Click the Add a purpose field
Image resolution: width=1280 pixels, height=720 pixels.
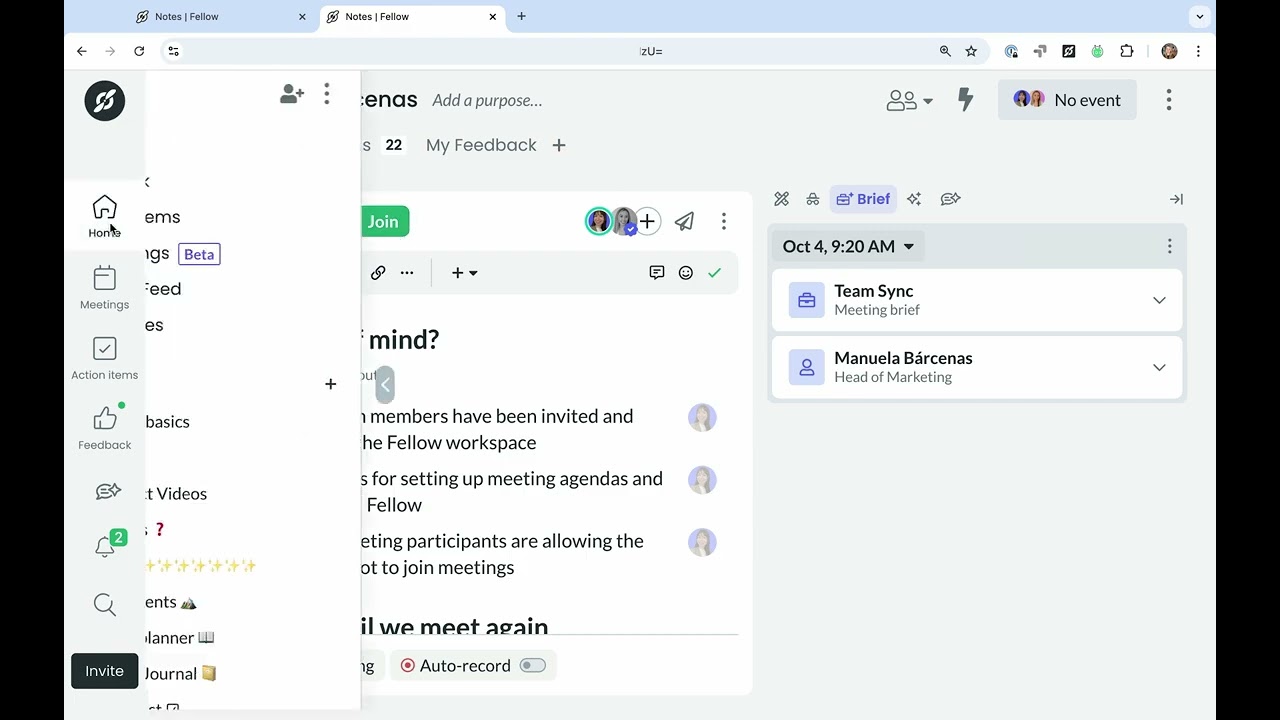(x=487, y=100)
